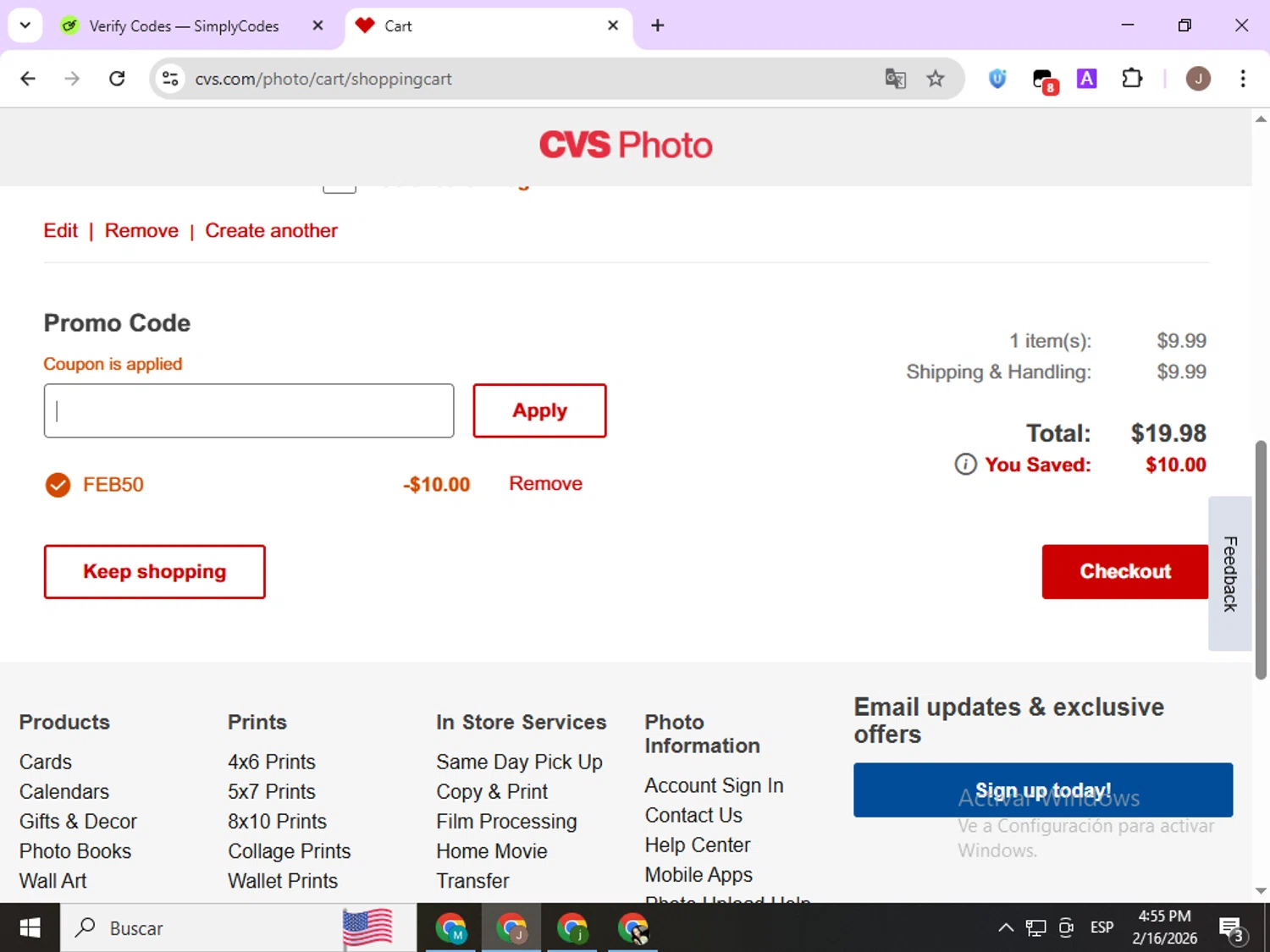1270x952 pixels.
Task: Open the tab search dropdown arrow
Action: click(x=25, y=25)
